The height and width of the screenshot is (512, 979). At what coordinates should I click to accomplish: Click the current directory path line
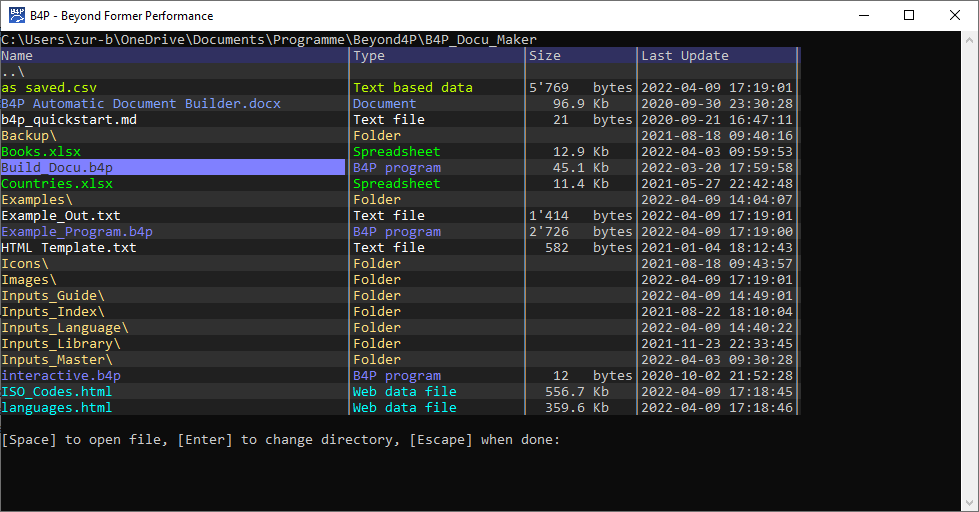(x=269, y=39)
